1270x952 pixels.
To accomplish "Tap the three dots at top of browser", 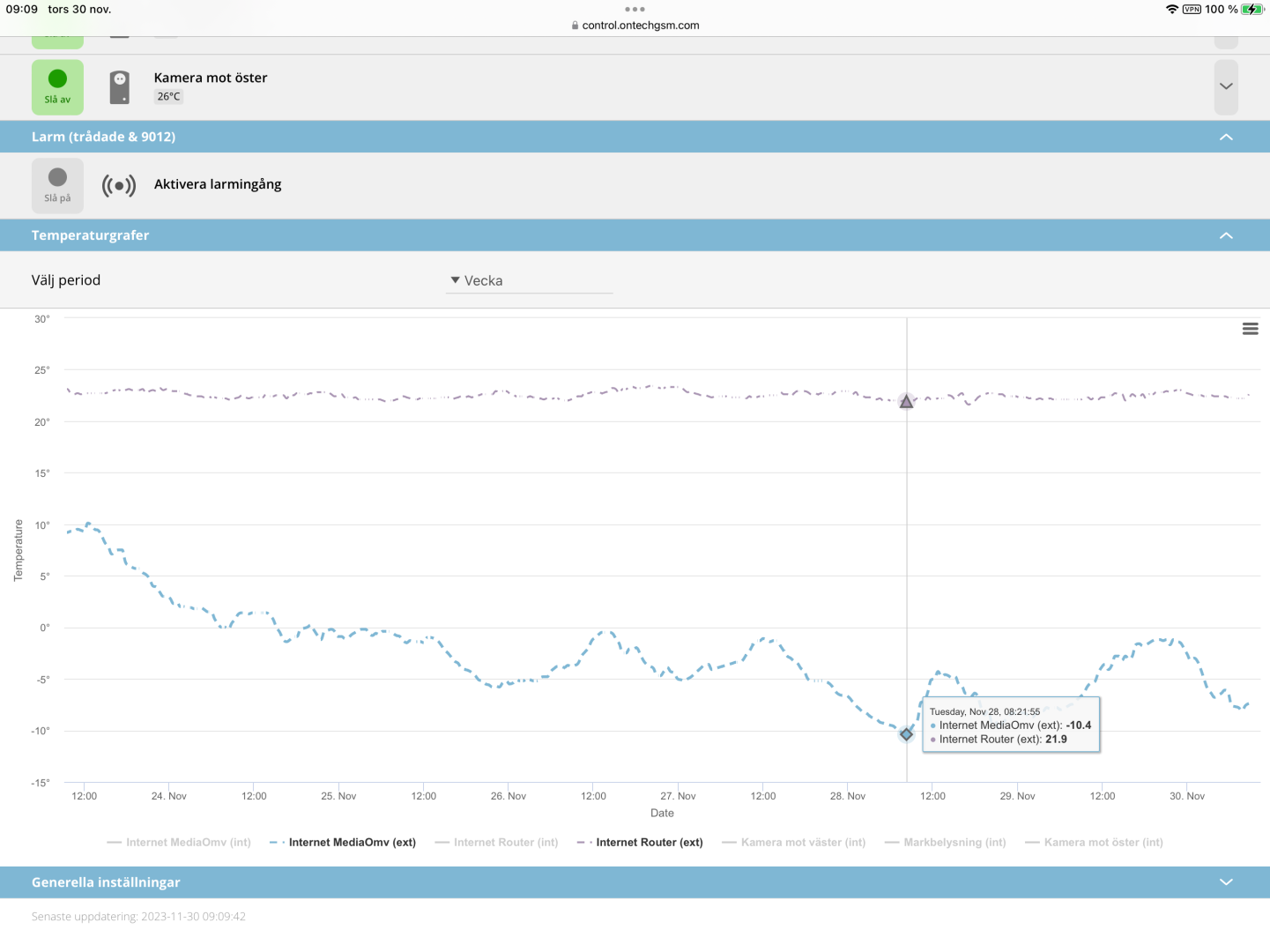I will (x=635, y=10).
